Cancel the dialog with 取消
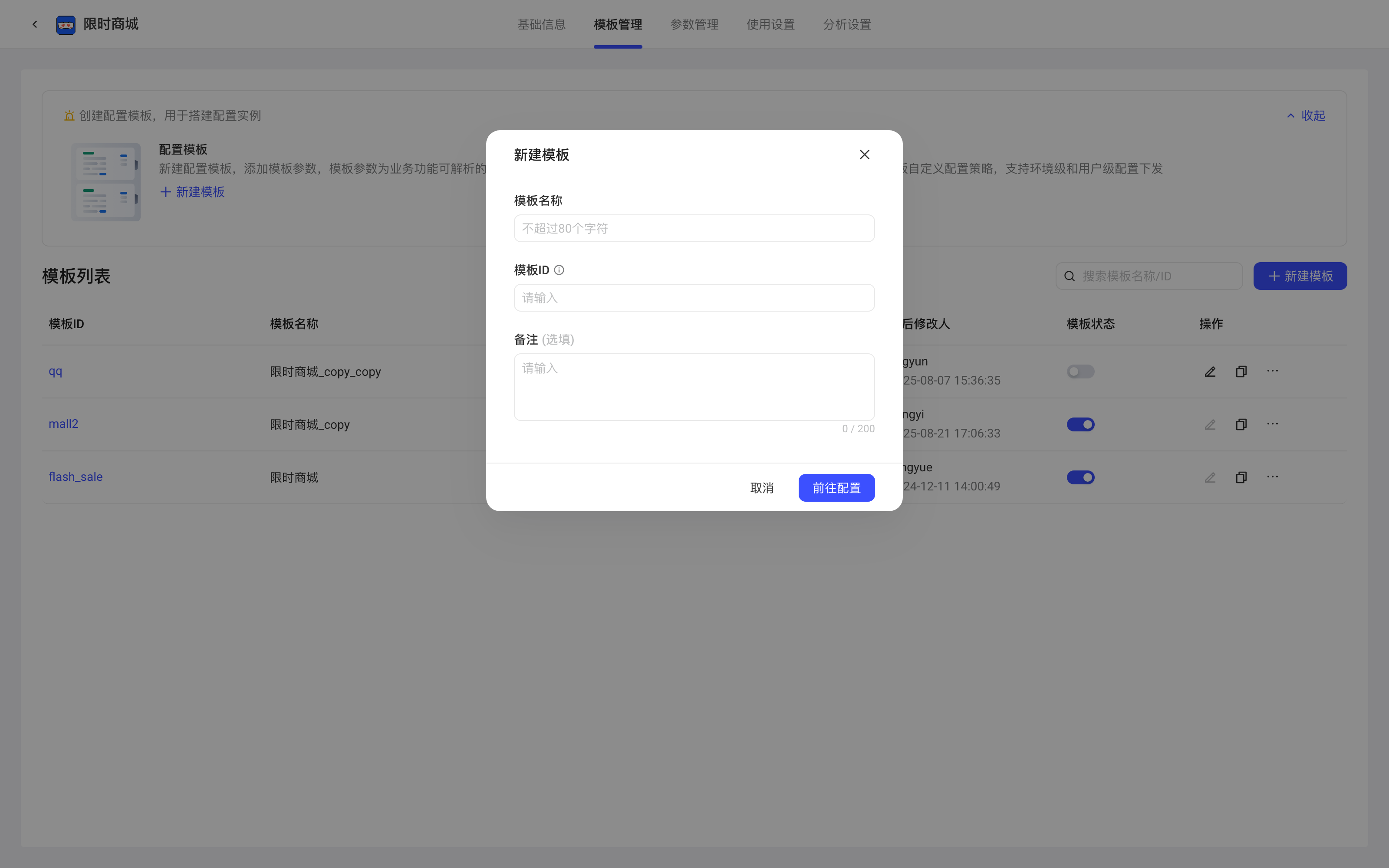This screenshot has width=1389, height=868. coord(762,487)
